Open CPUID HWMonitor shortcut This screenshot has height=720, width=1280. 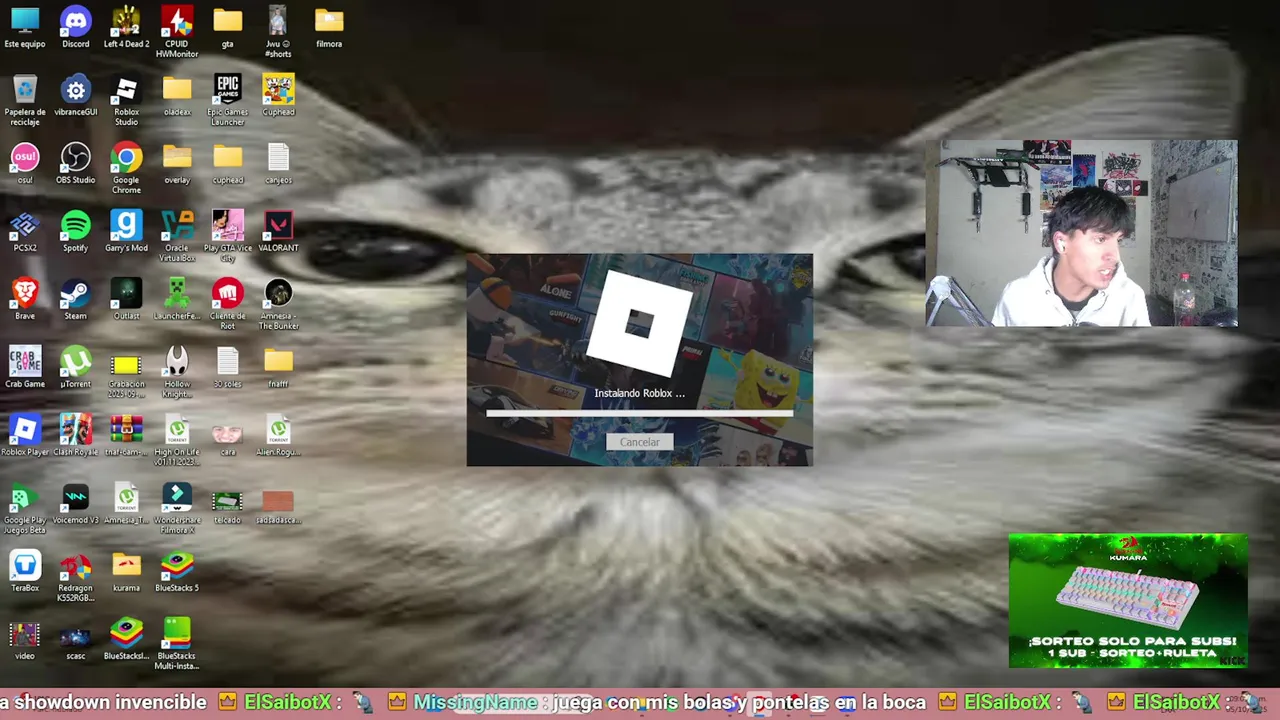(x=177, y=32)
